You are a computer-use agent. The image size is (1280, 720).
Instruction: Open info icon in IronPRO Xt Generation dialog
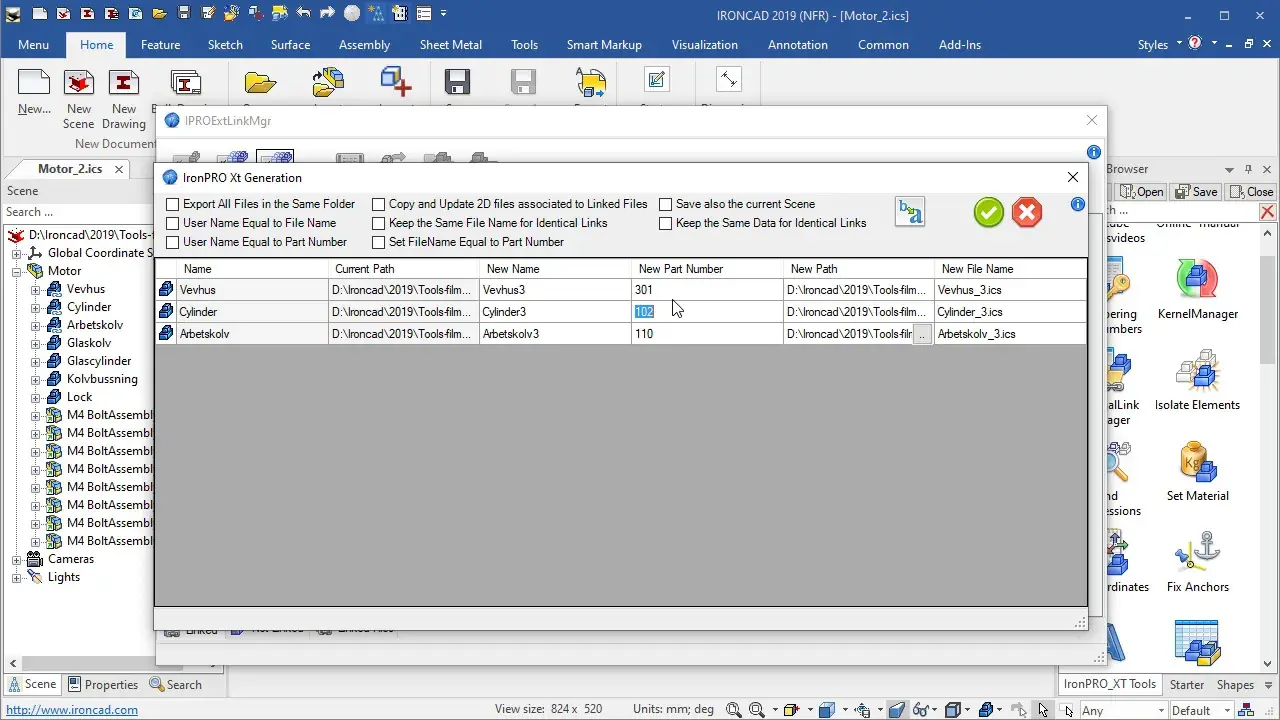point(1077,204)
